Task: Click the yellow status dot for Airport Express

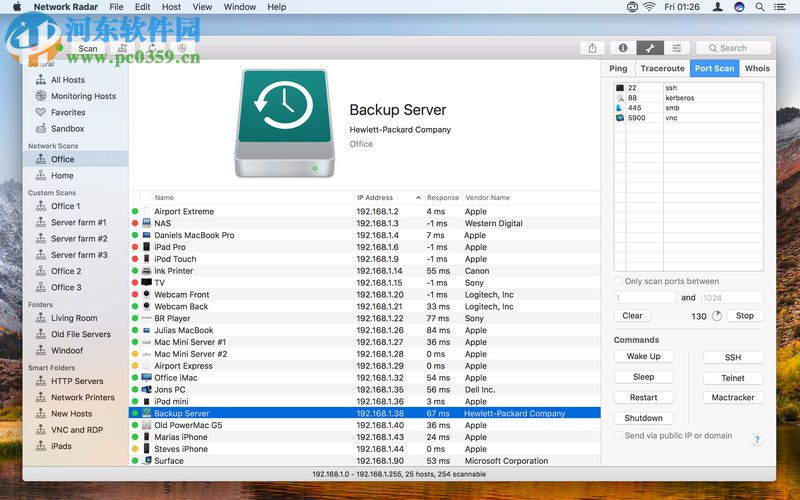Action: [135, 366]
